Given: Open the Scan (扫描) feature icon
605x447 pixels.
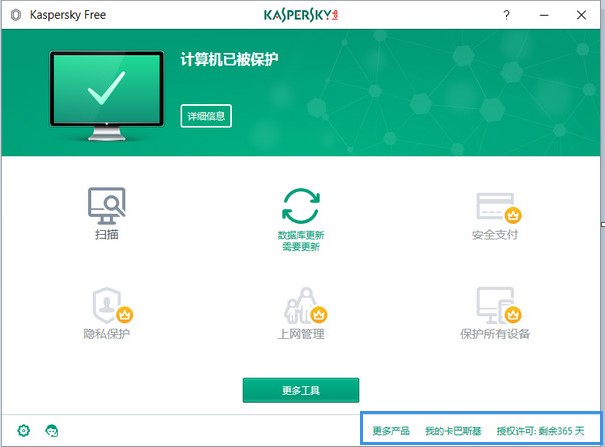Looking at the screenshot, I should (x=106, y=206).
